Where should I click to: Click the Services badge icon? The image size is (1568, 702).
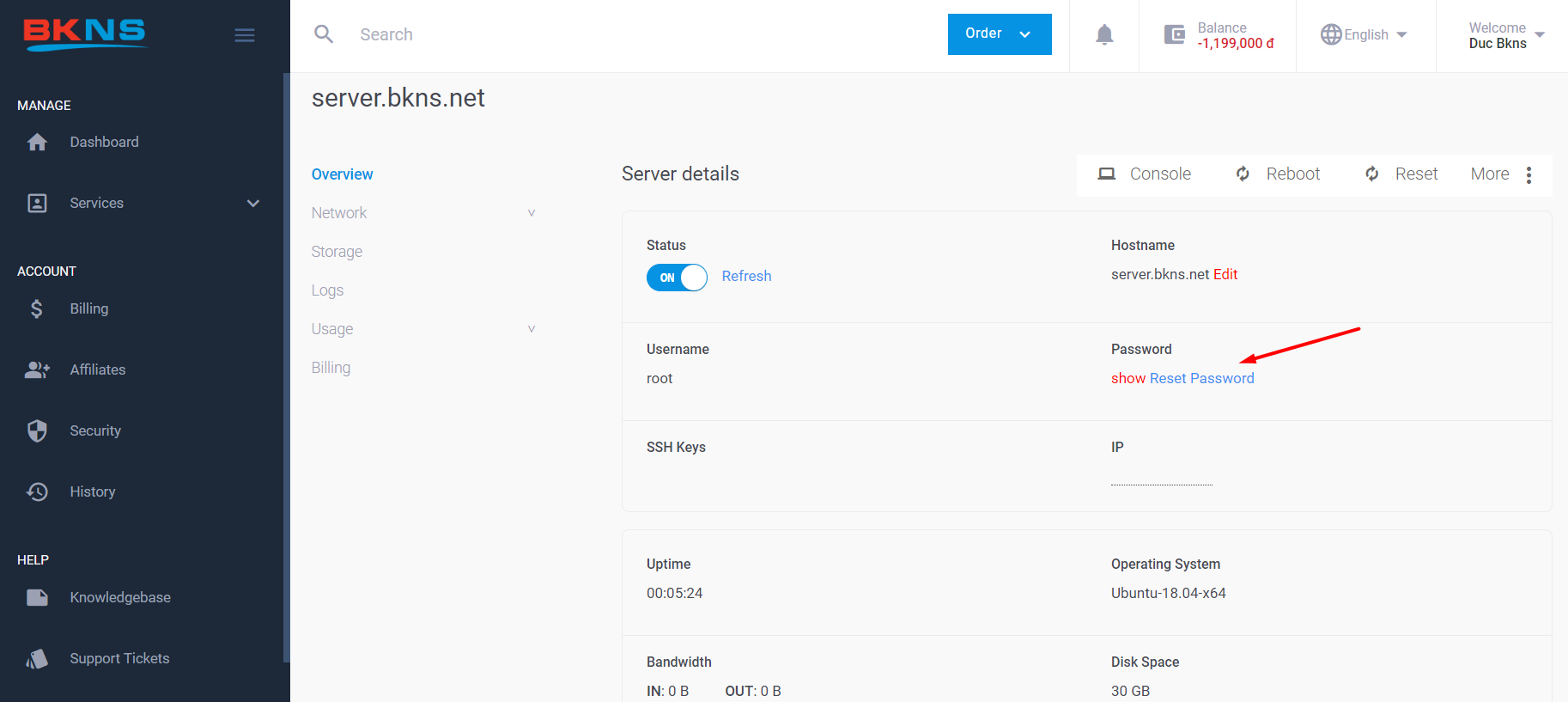tap(37, 203)
